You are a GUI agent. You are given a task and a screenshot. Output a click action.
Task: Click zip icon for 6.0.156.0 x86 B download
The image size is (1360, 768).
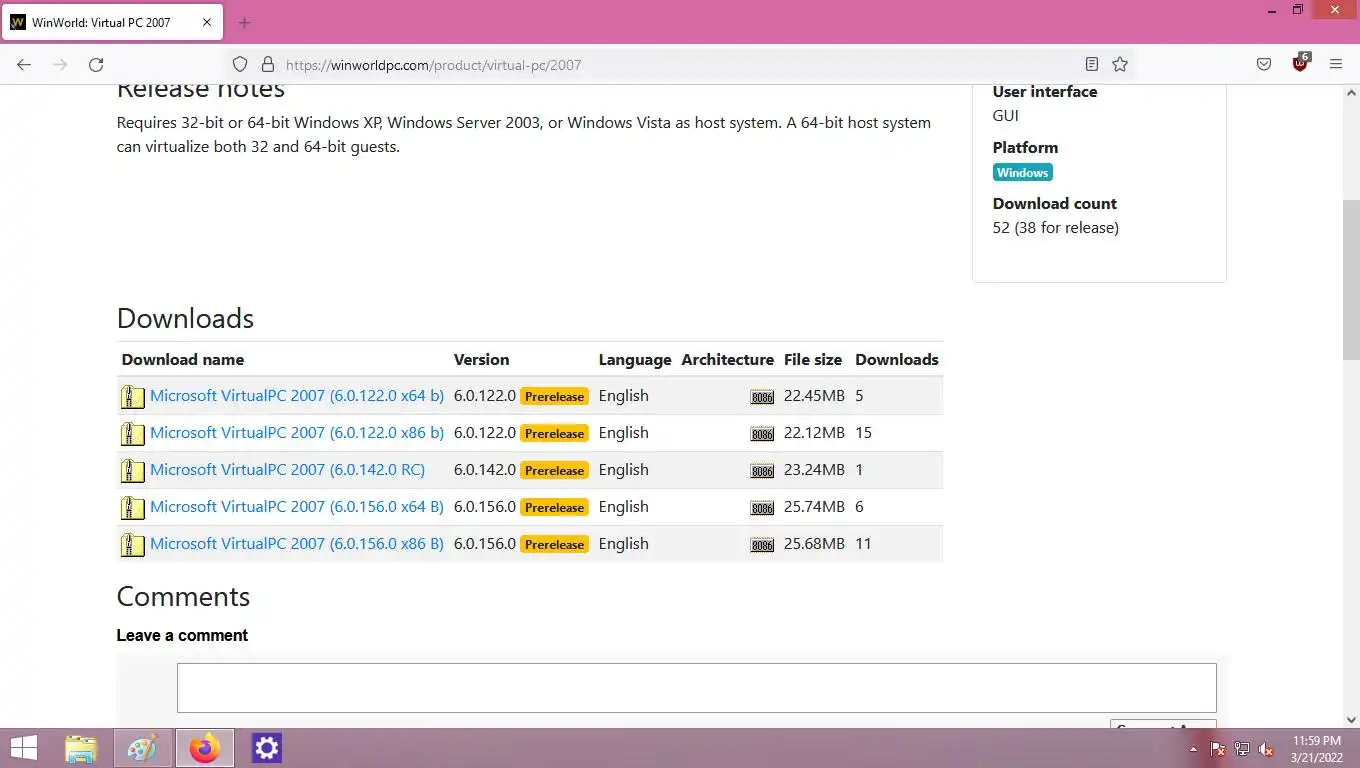(x=133, y=545)
